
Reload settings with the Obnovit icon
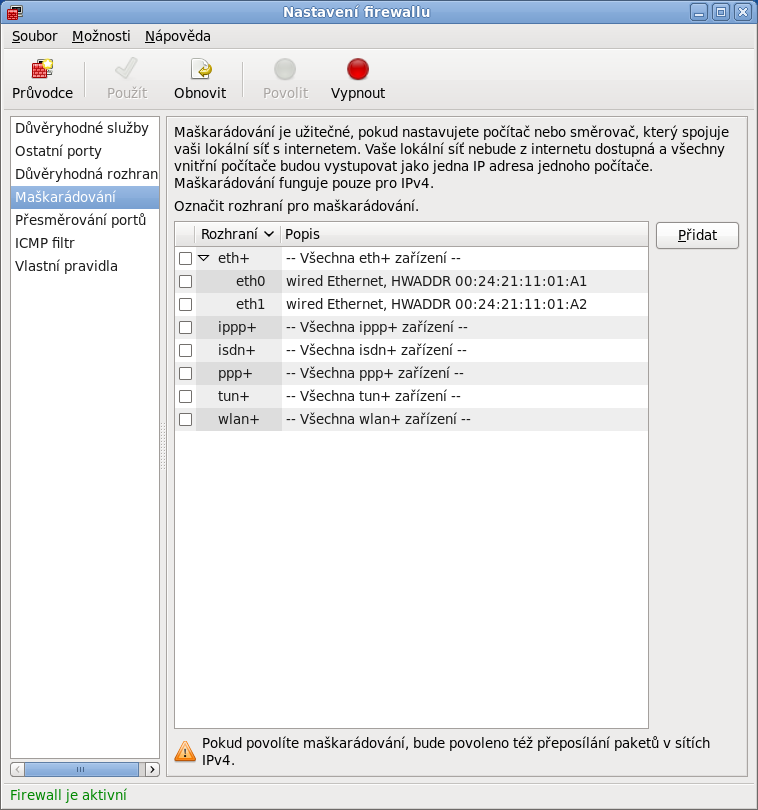coord(200,69)
